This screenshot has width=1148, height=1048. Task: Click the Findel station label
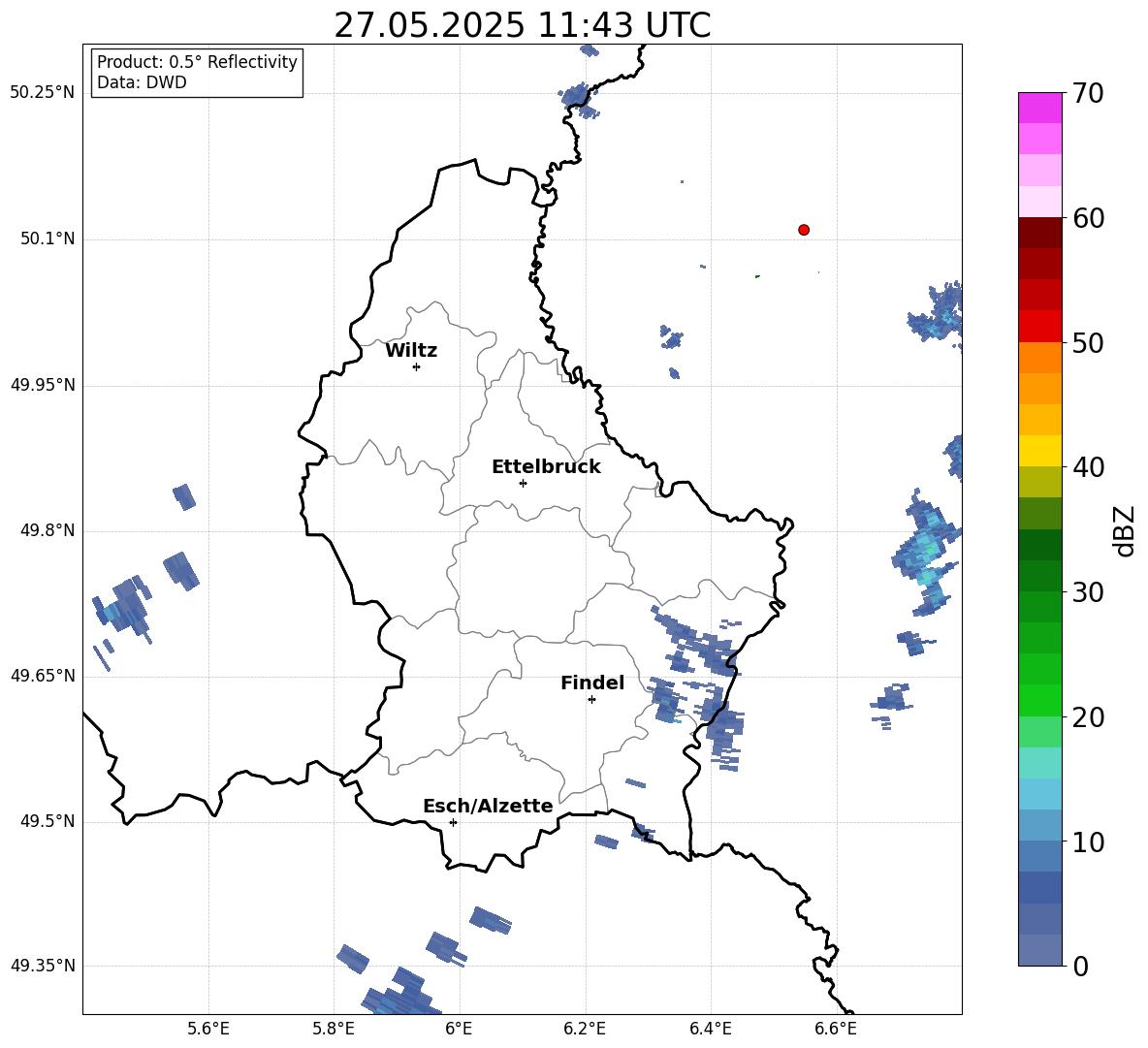[x=592, y=683]
